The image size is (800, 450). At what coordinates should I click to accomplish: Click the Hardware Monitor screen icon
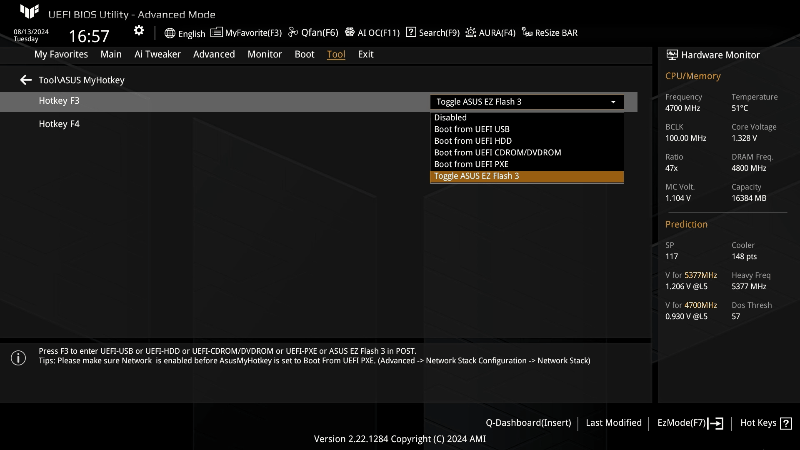click(x=672, y=55)
